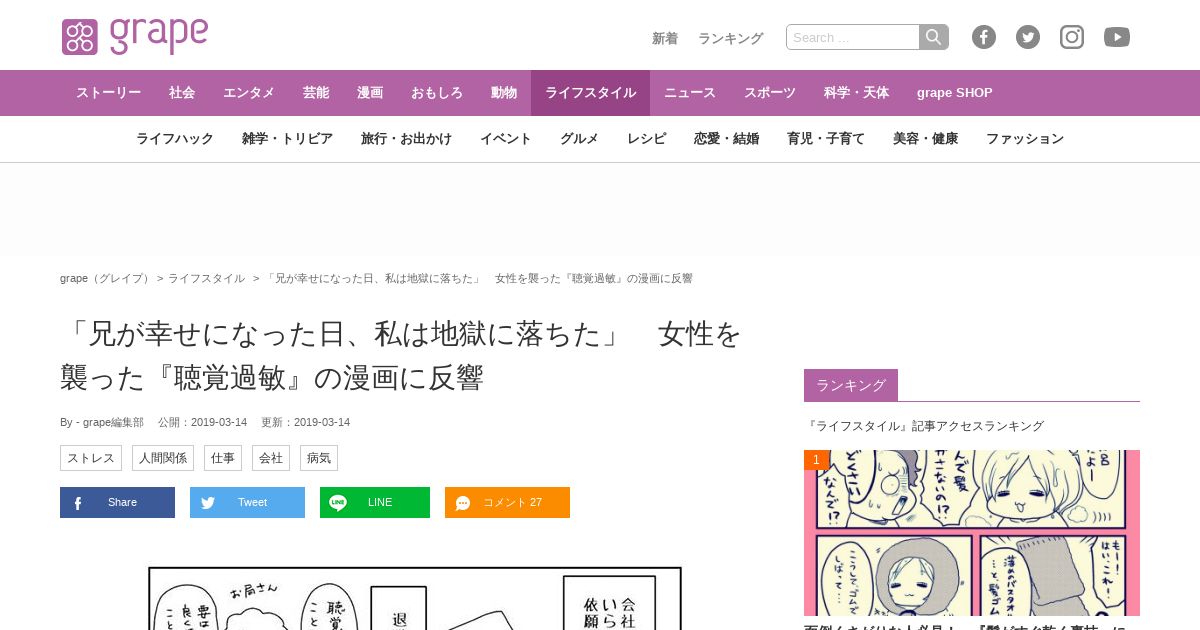1200x630 pixels.
Task: Open the grape site logo
Action: coord(135,37)
